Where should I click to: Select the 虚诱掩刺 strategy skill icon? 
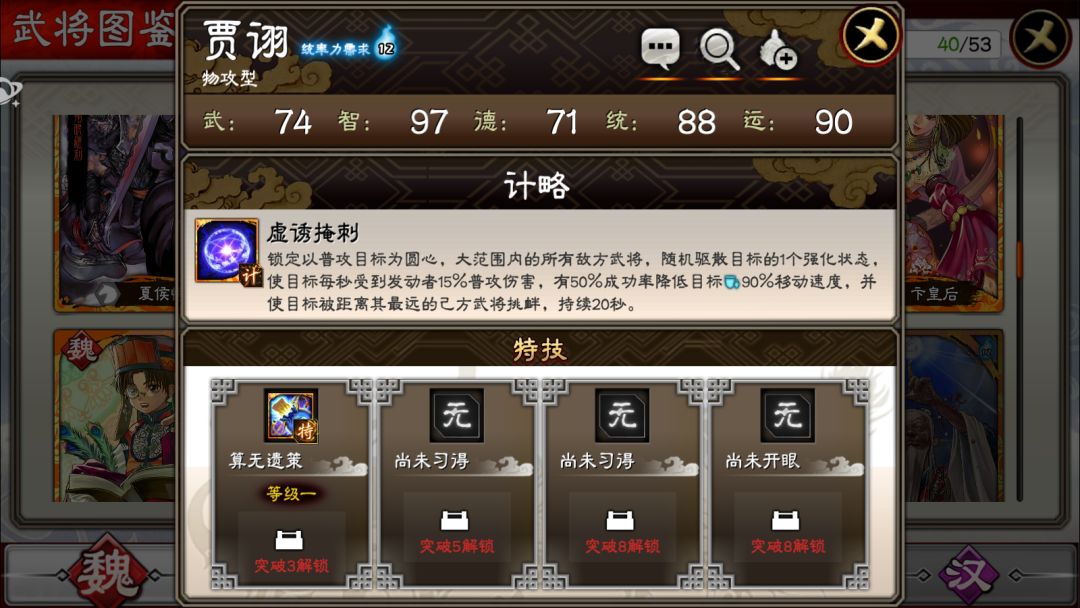(227, 251)
